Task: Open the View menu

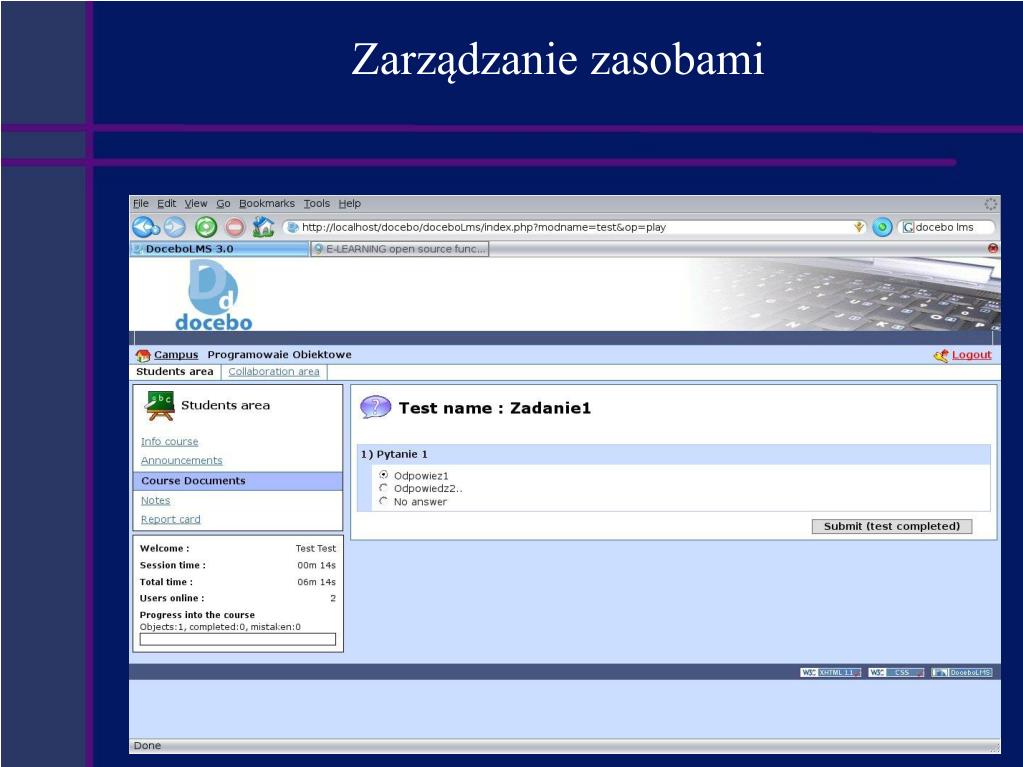Action: pyautogui.click(x=196, y=203)
